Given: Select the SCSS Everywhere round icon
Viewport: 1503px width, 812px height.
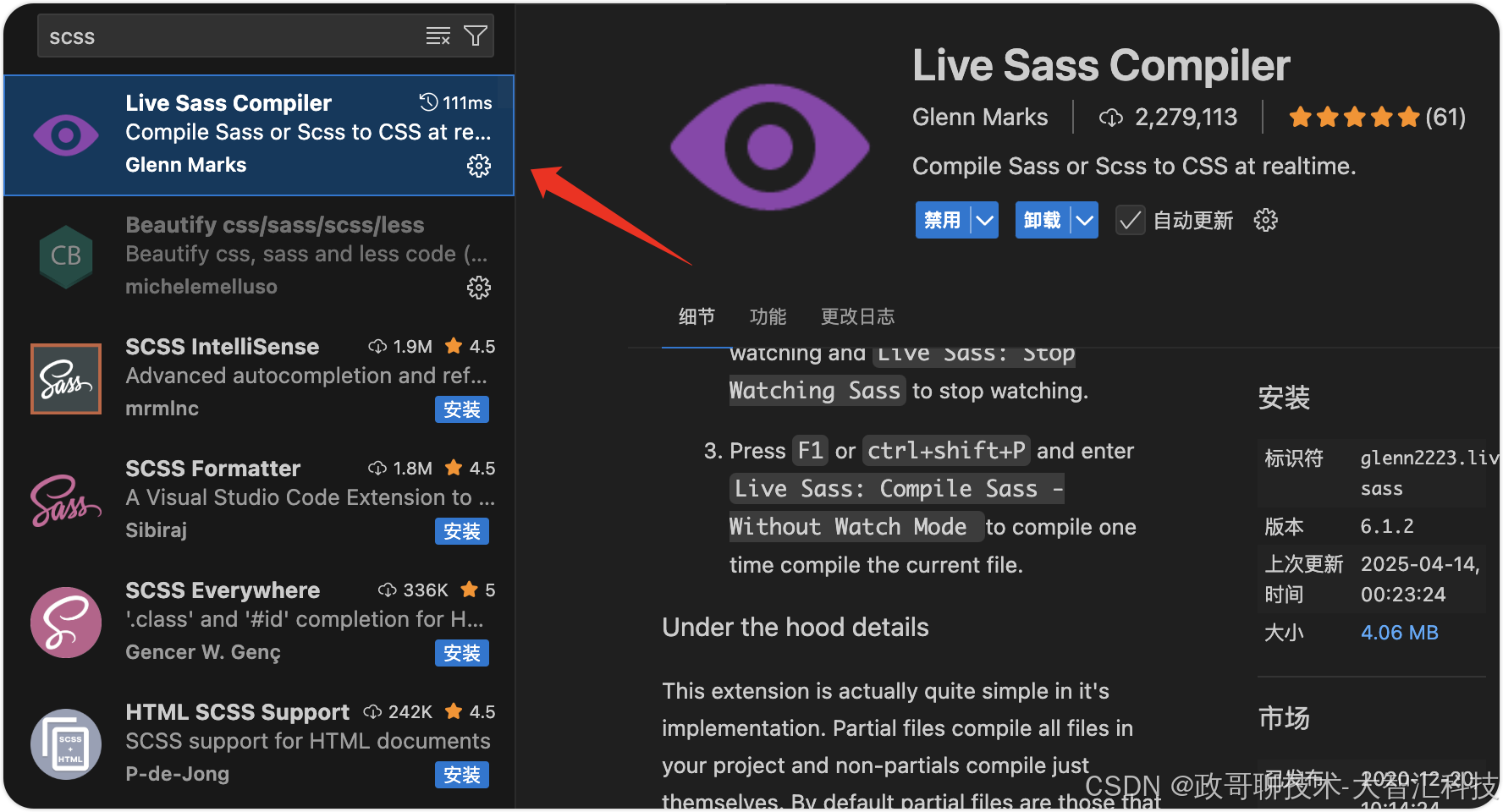Looking at the screenshot, I should (66, 622).
